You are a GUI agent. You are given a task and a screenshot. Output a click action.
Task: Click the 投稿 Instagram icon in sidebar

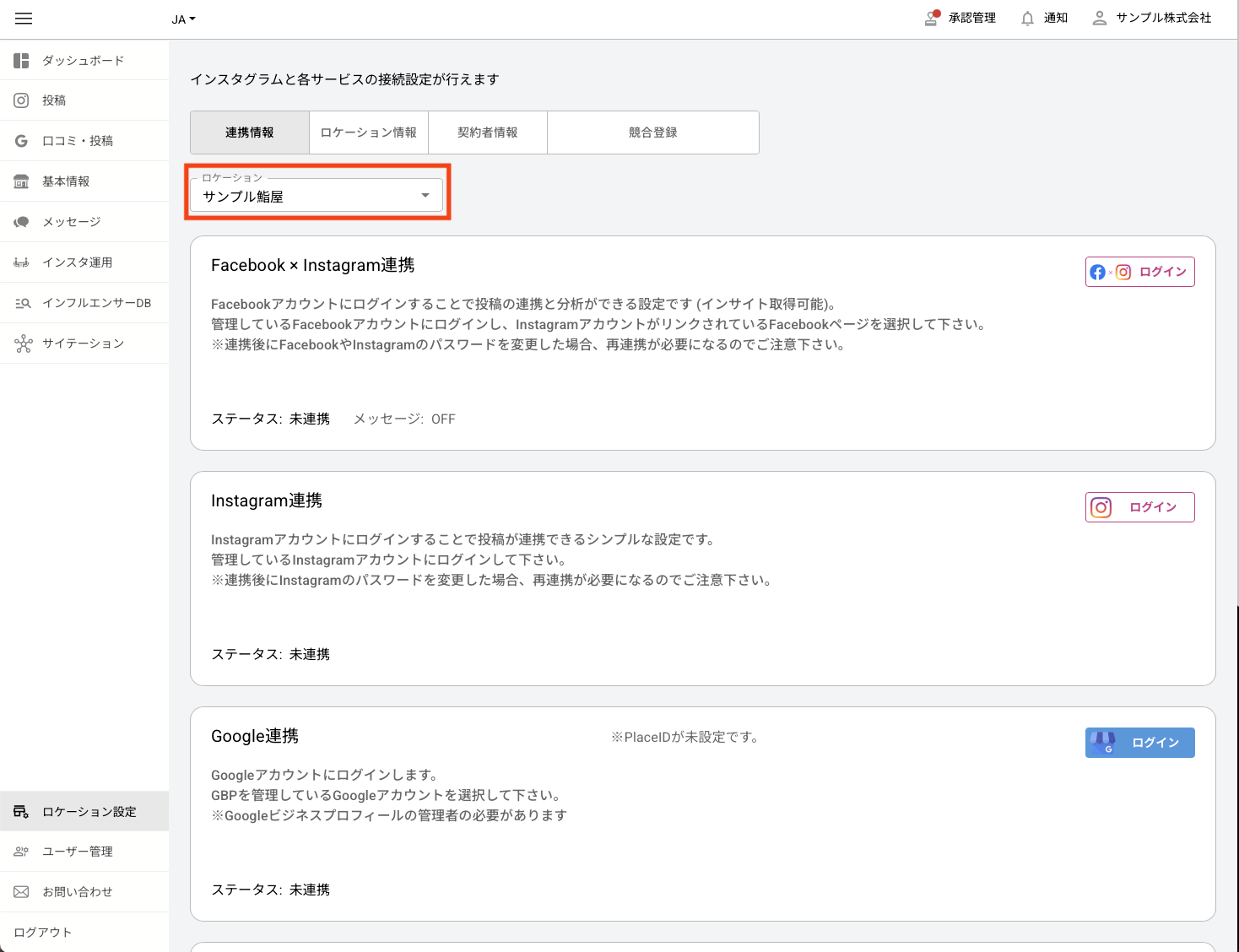[22, 100]
